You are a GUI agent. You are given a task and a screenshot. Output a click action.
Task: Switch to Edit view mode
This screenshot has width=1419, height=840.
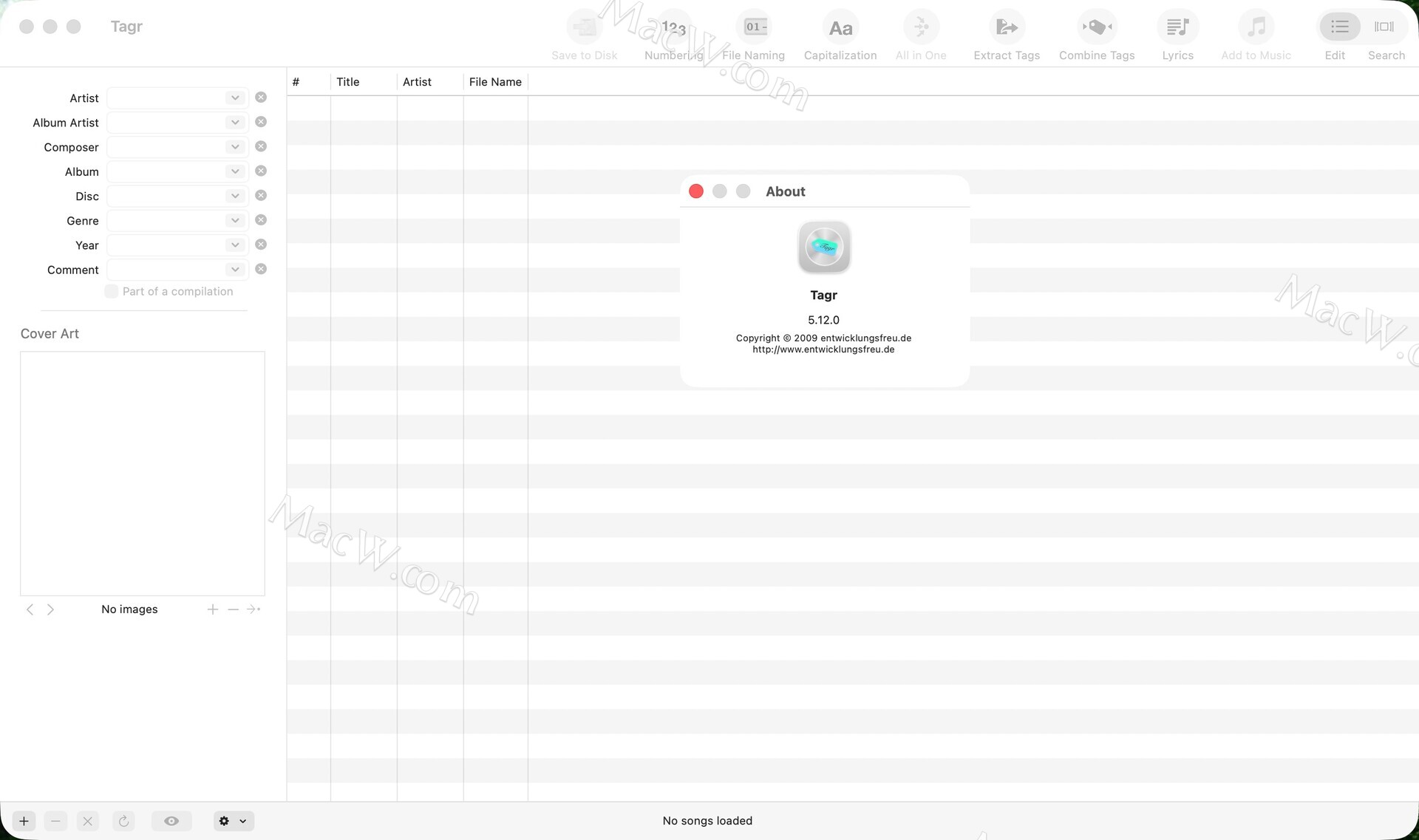1338,27
